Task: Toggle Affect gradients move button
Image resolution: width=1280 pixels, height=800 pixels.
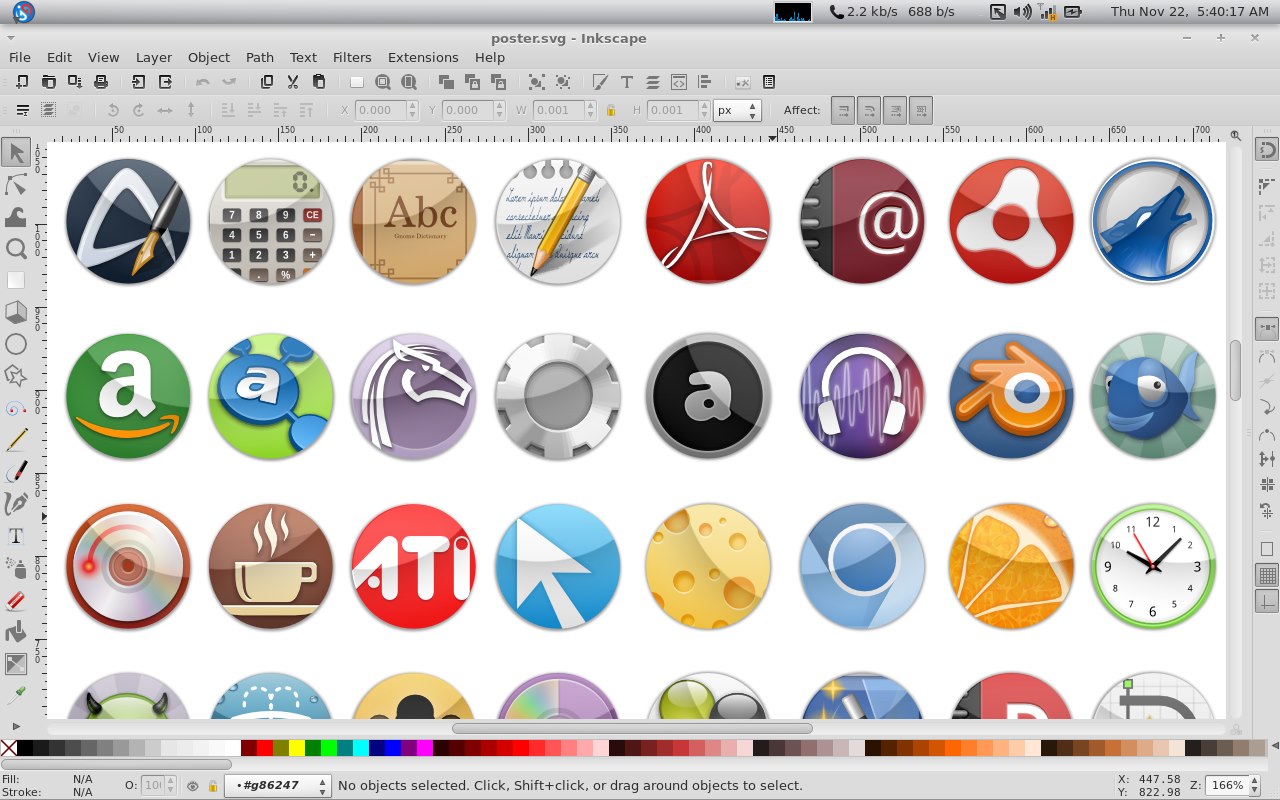Action: click(x=895, y=110)
